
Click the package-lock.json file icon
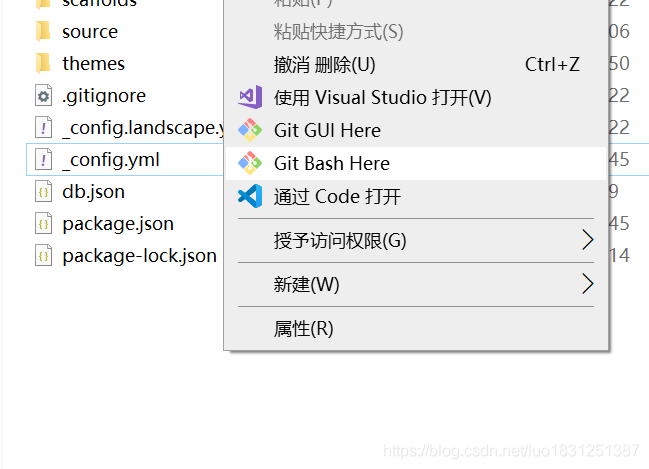pos(43,255)
